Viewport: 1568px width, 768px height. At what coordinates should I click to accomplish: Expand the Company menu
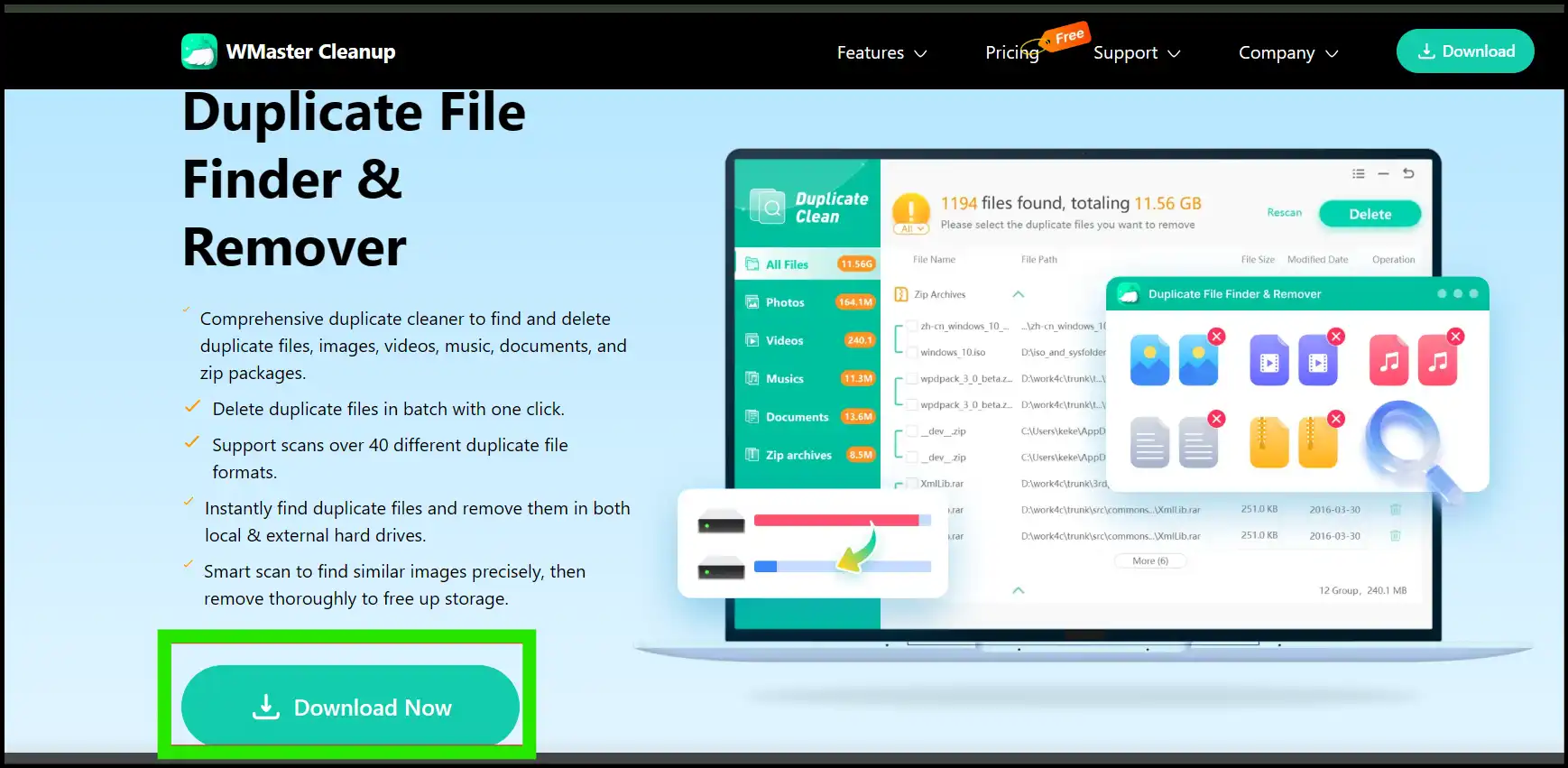click(1288, 52)
